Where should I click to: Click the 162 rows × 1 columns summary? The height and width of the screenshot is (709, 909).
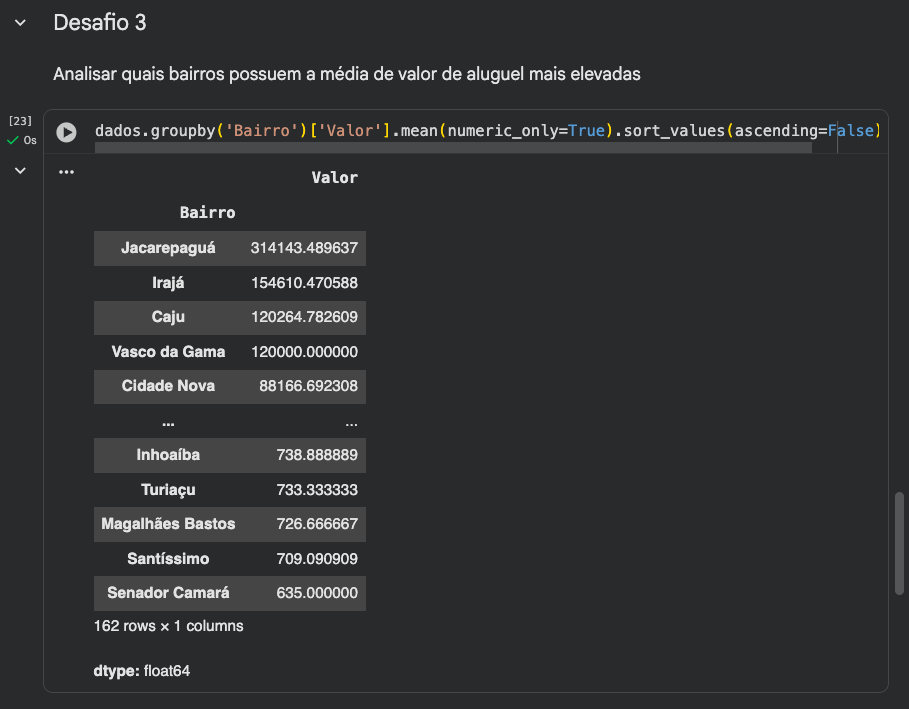(x=168, y=626)
